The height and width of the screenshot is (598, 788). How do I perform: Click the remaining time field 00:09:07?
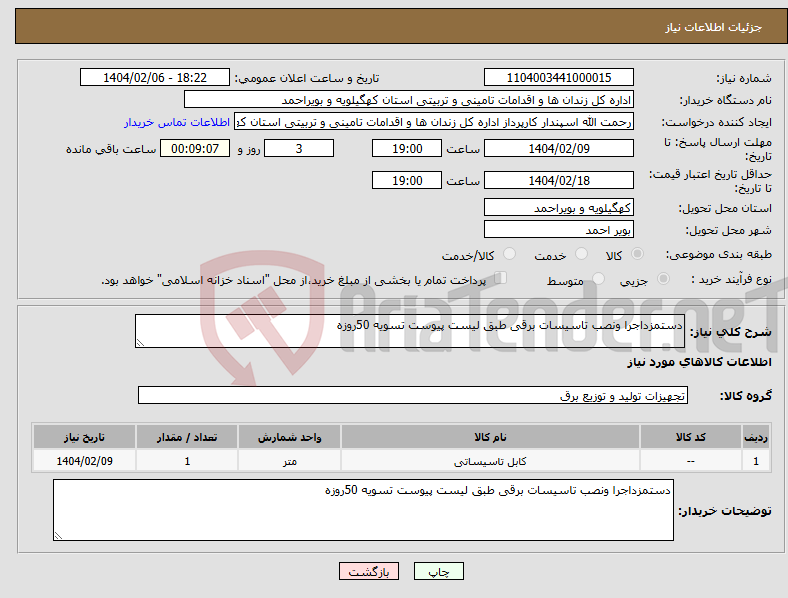coord(195,149)
